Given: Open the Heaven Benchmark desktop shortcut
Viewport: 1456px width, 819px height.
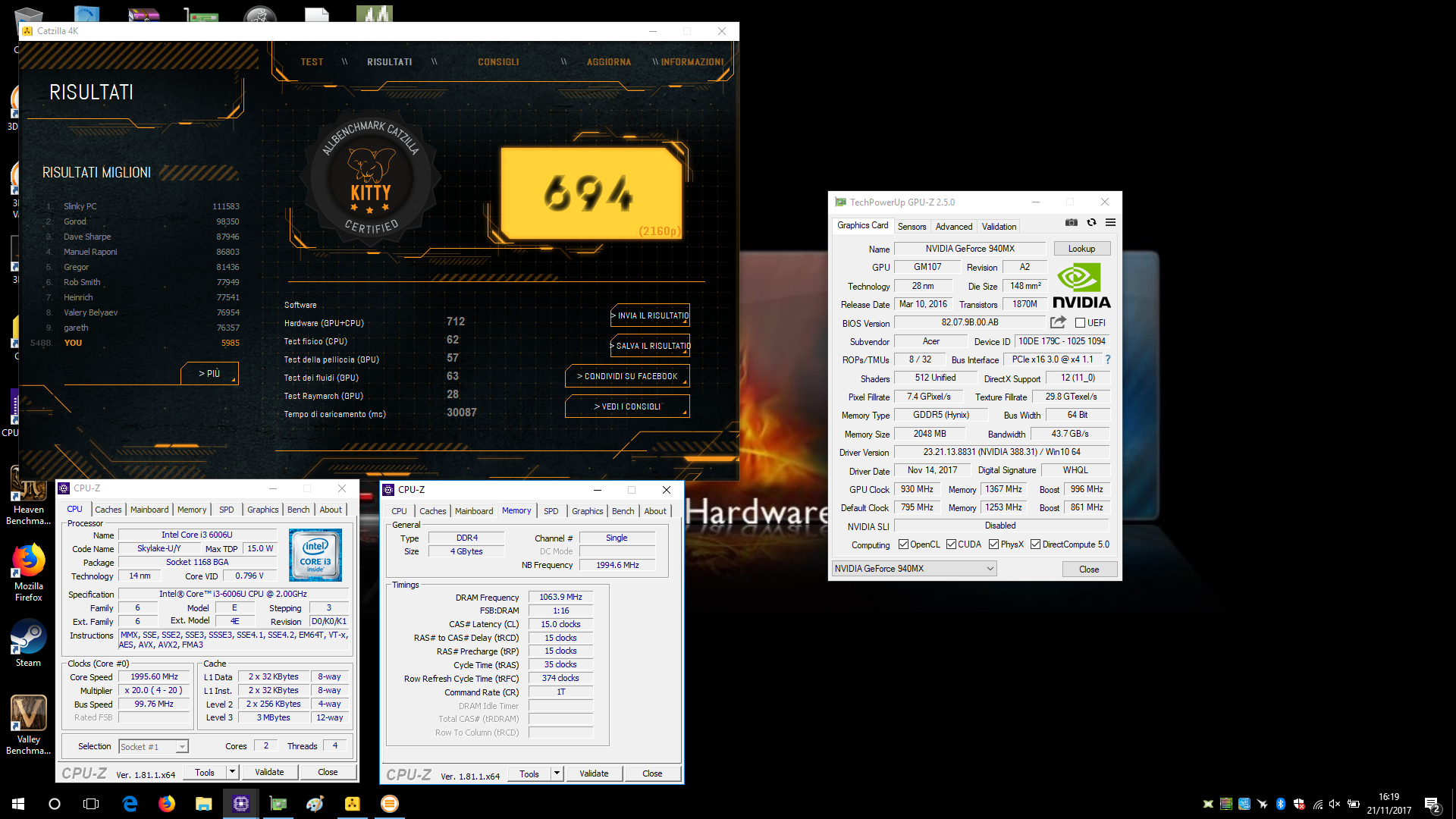Looking at the screenshot, I should pos(28,495).
